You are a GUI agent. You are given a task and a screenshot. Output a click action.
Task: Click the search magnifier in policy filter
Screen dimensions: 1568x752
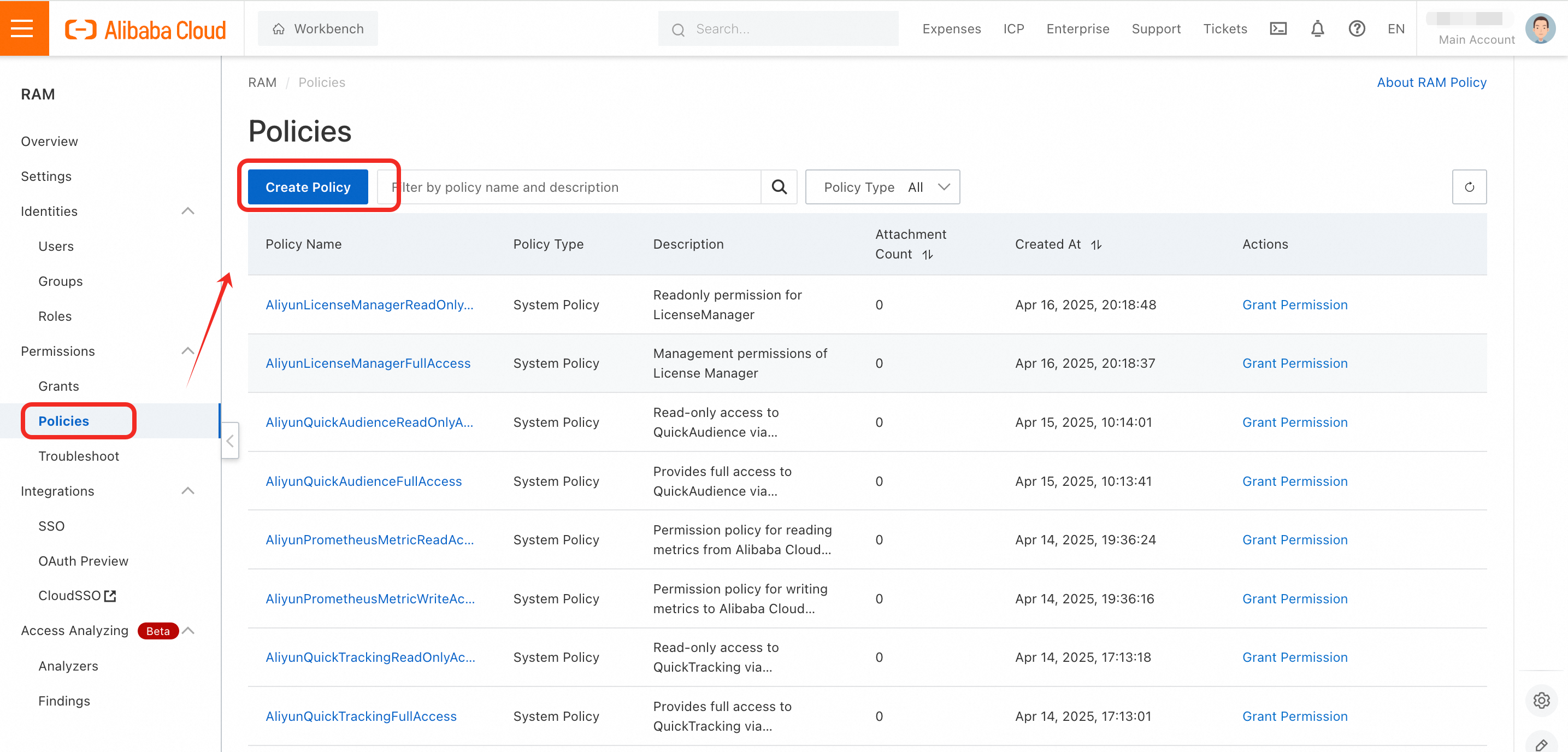(x=779, y=187)
